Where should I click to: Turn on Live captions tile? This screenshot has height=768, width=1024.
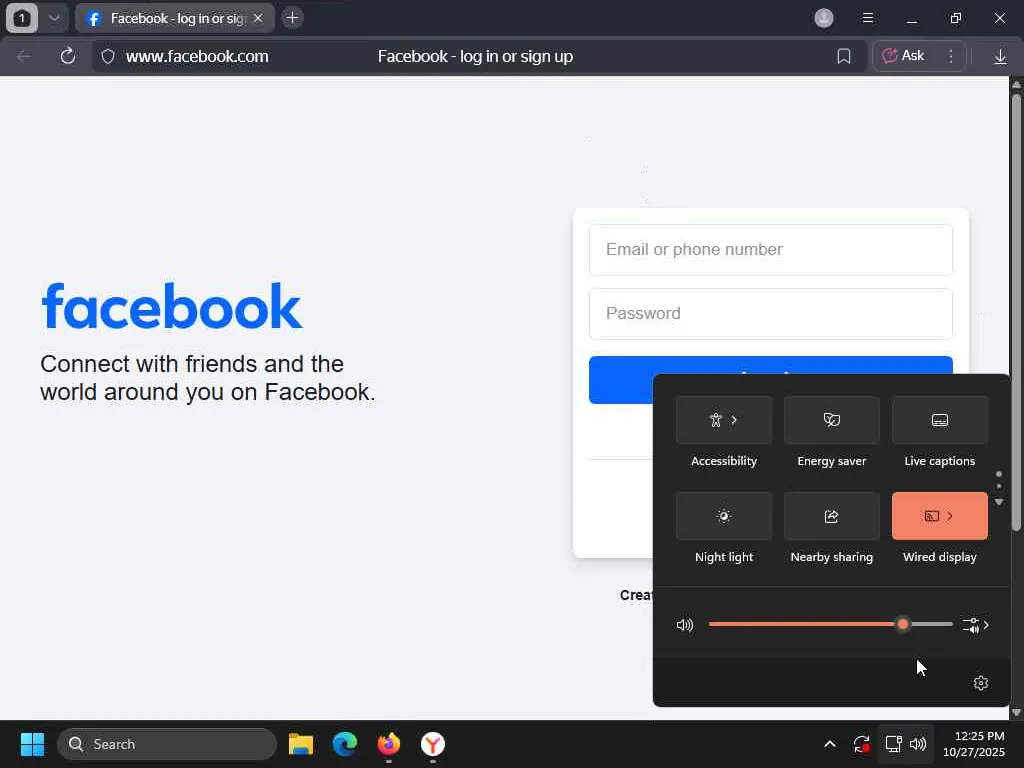pyautogui.click(x=940, y=420)
